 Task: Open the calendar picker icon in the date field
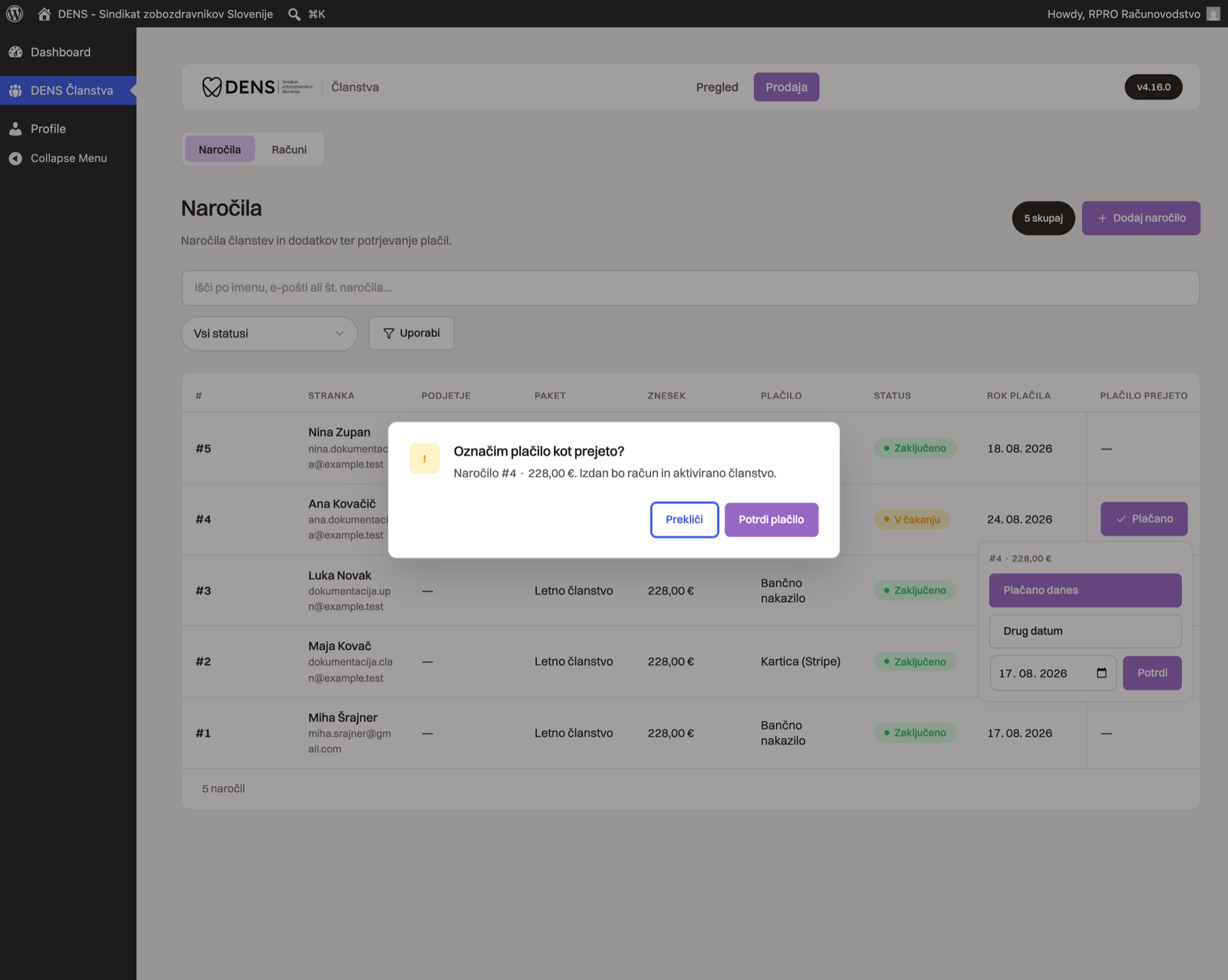[1101, 673]
